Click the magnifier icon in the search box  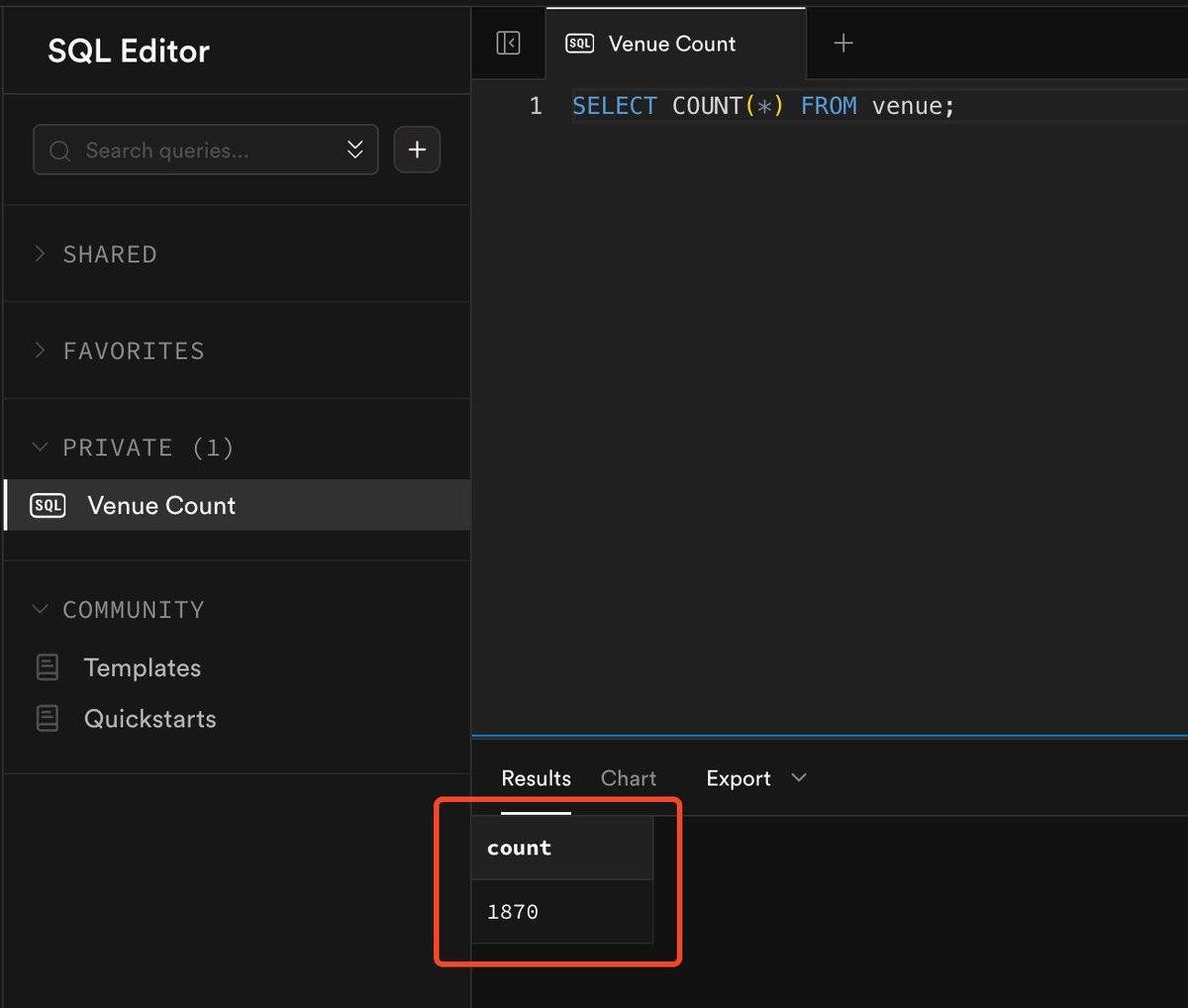60,151
